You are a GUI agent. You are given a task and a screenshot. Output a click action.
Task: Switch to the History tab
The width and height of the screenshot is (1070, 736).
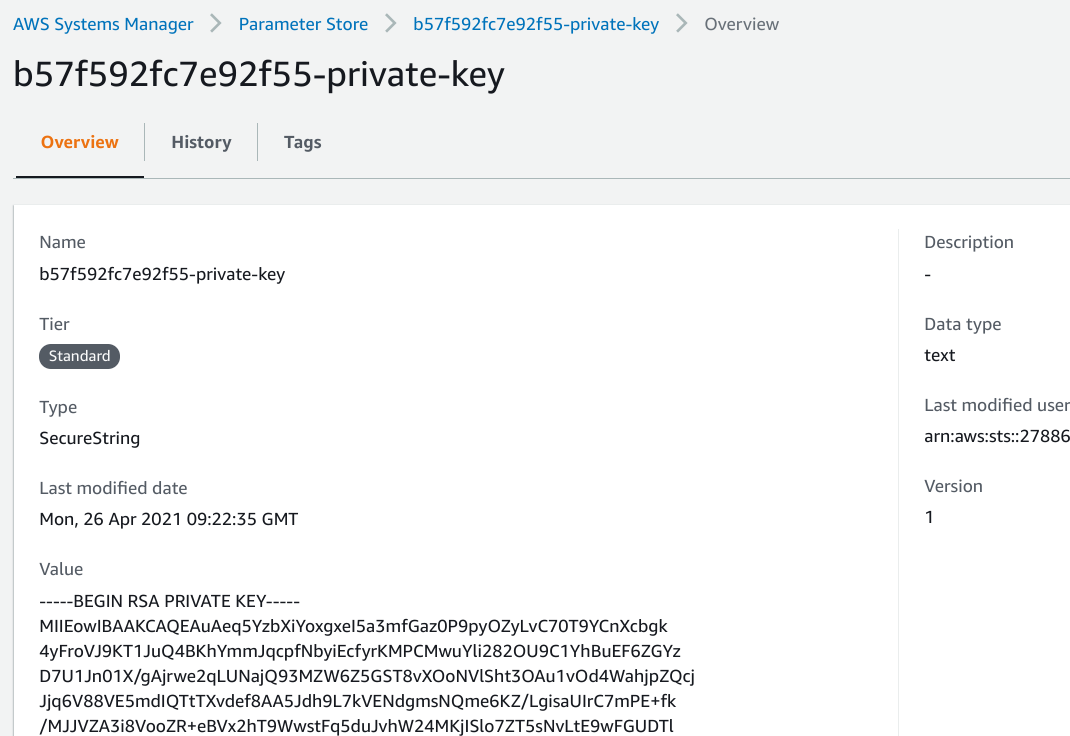pyautogui.click(x=201, y=142)
